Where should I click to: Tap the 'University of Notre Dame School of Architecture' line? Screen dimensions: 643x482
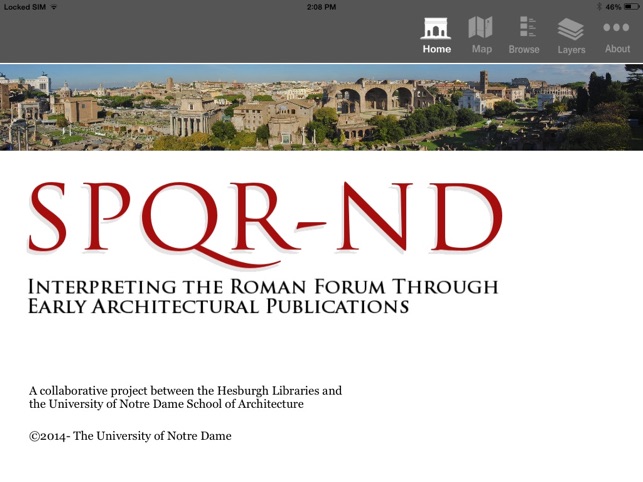click(x=166, y=404)
